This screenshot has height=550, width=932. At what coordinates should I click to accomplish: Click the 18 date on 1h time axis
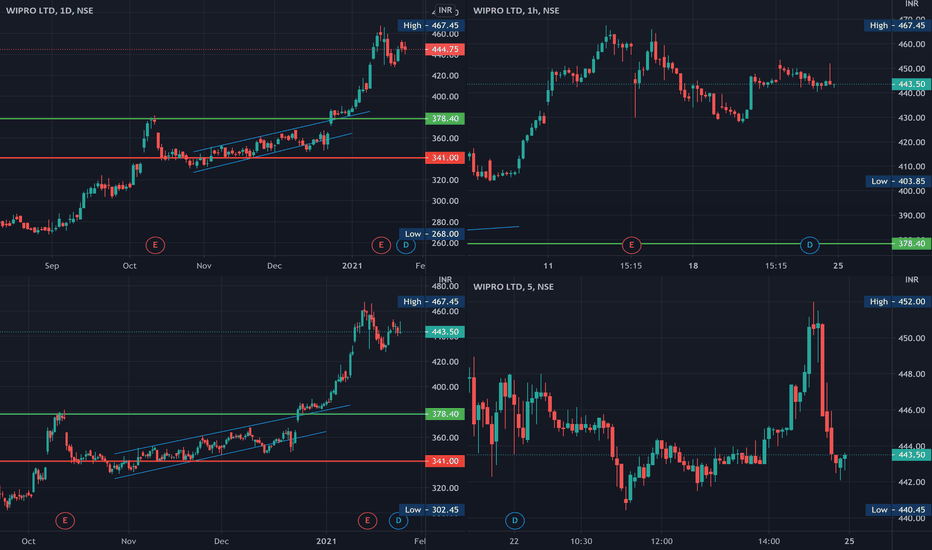(x=693, y=266)
